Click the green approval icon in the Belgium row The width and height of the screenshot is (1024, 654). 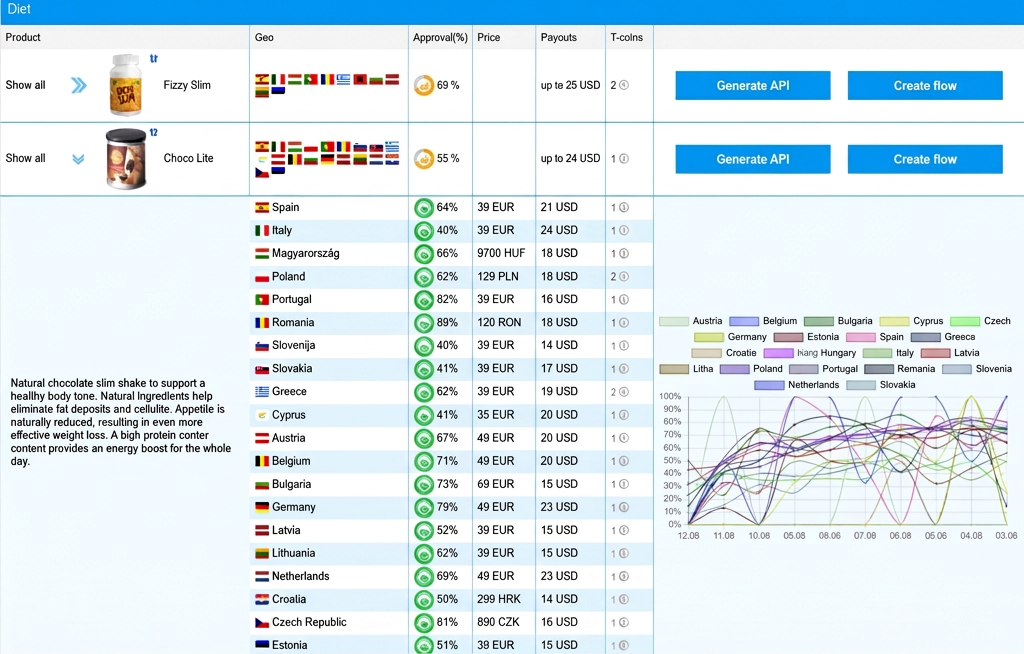click(424, 461)
